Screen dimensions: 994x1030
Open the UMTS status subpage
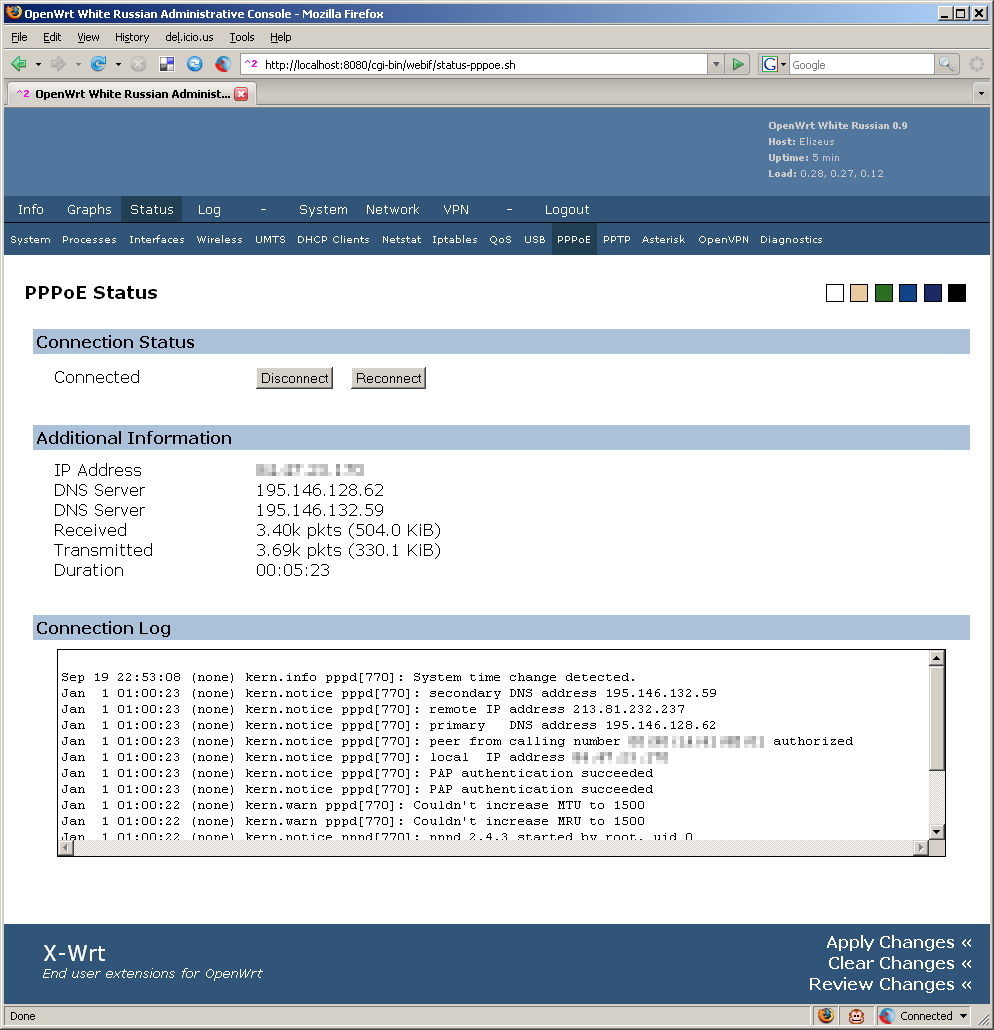click(270, 240)
